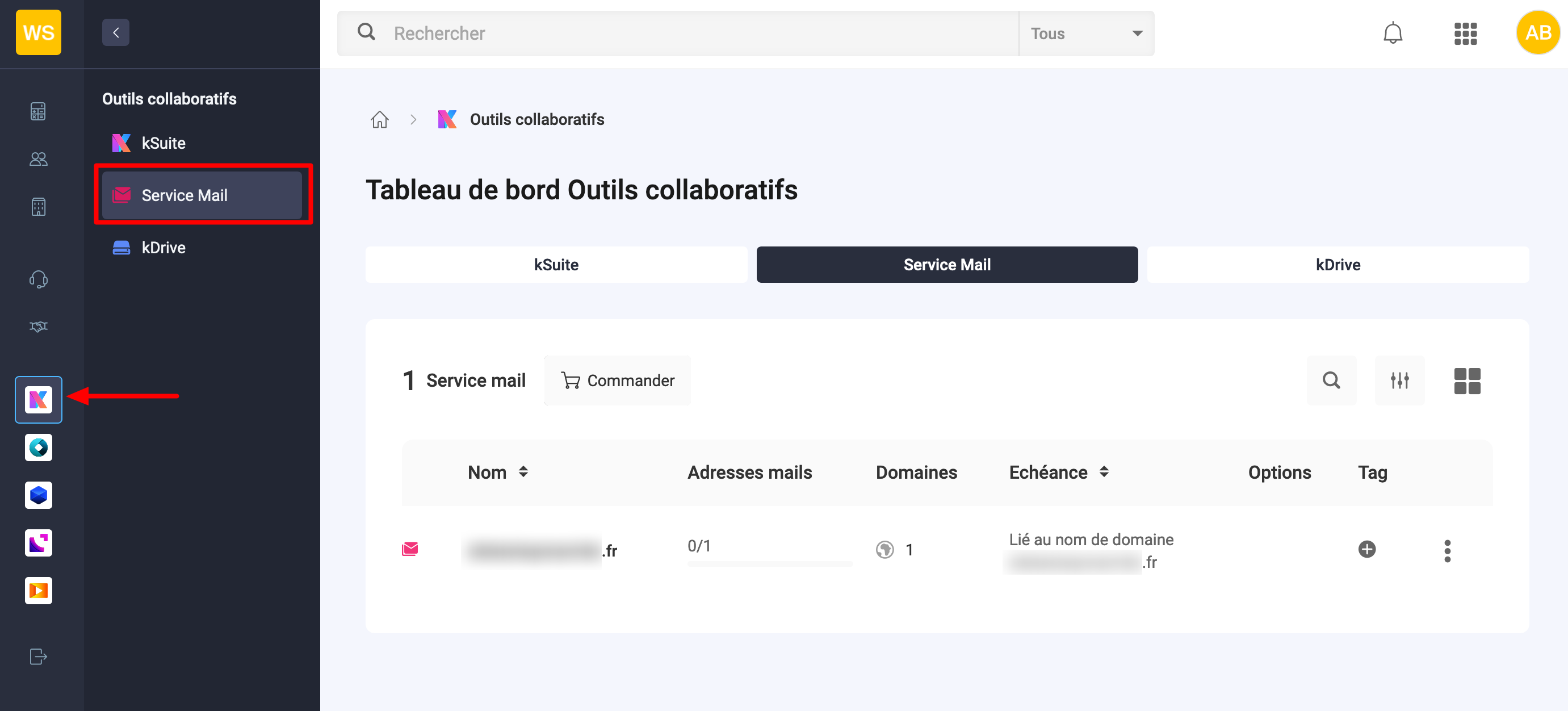Open the blue cube product icon in the sidebar
Image resolution: width=1568 pixels, height=711 pixels.
[x=39, y=496]
